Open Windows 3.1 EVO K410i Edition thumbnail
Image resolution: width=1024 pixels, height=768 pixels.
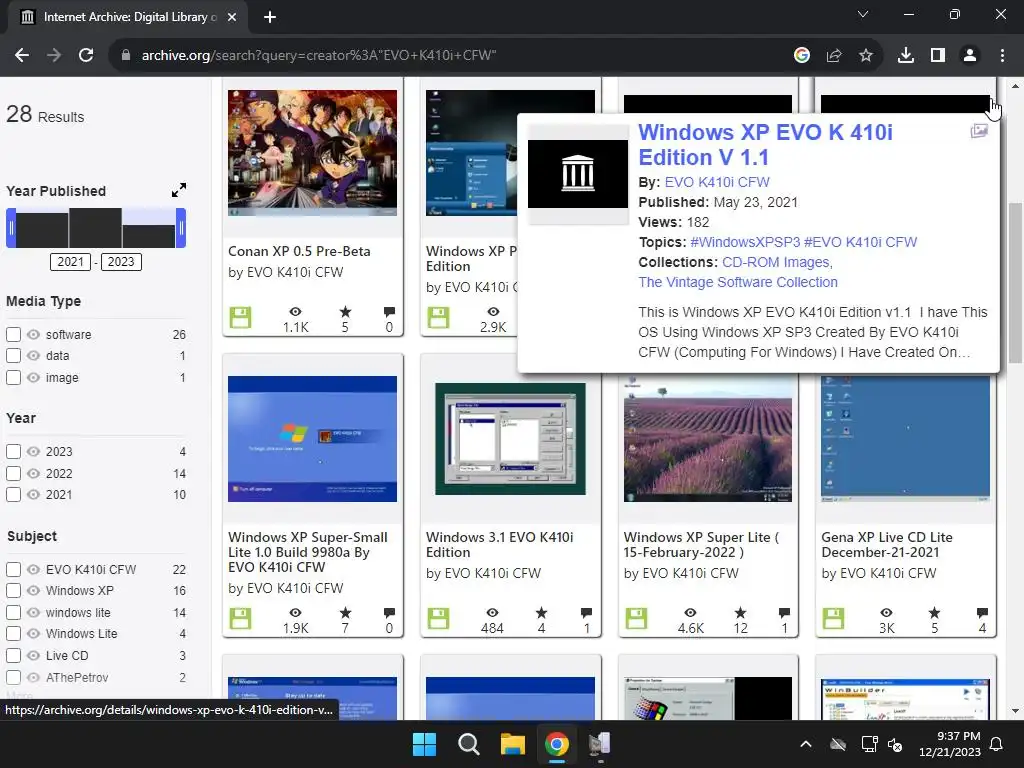pos(510,439)
